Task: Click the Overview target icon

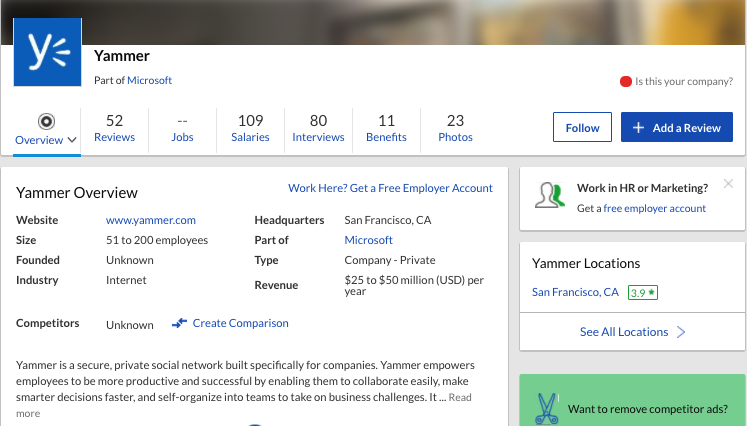Action: (x=46, y=122)
